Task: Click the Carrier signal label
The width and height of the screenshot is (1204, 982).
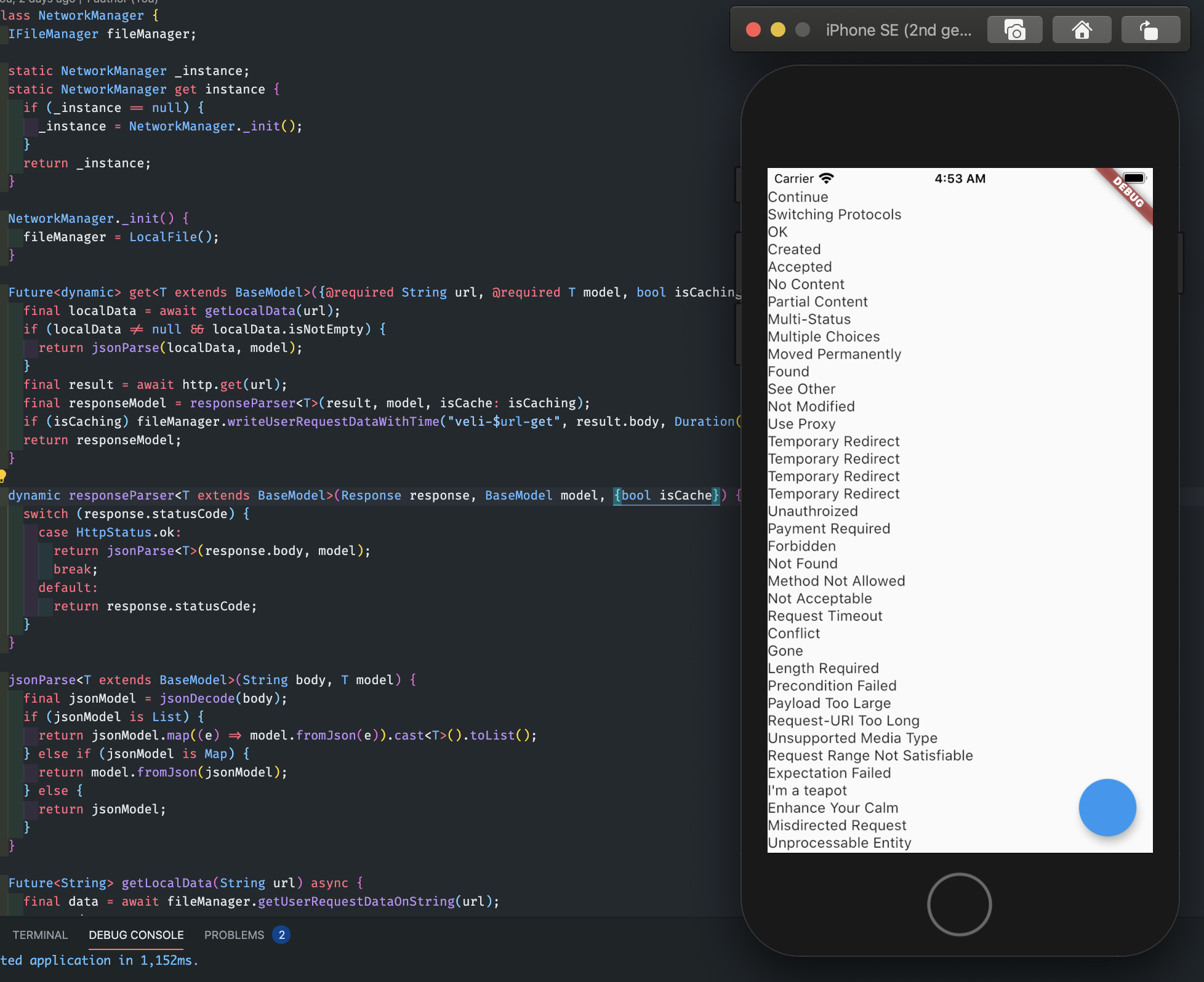Action: click(793, 178)
